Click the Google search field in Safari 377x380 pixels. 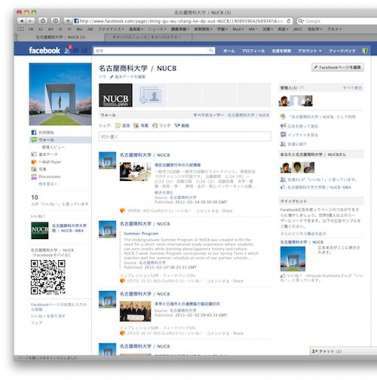coord(338,21)
